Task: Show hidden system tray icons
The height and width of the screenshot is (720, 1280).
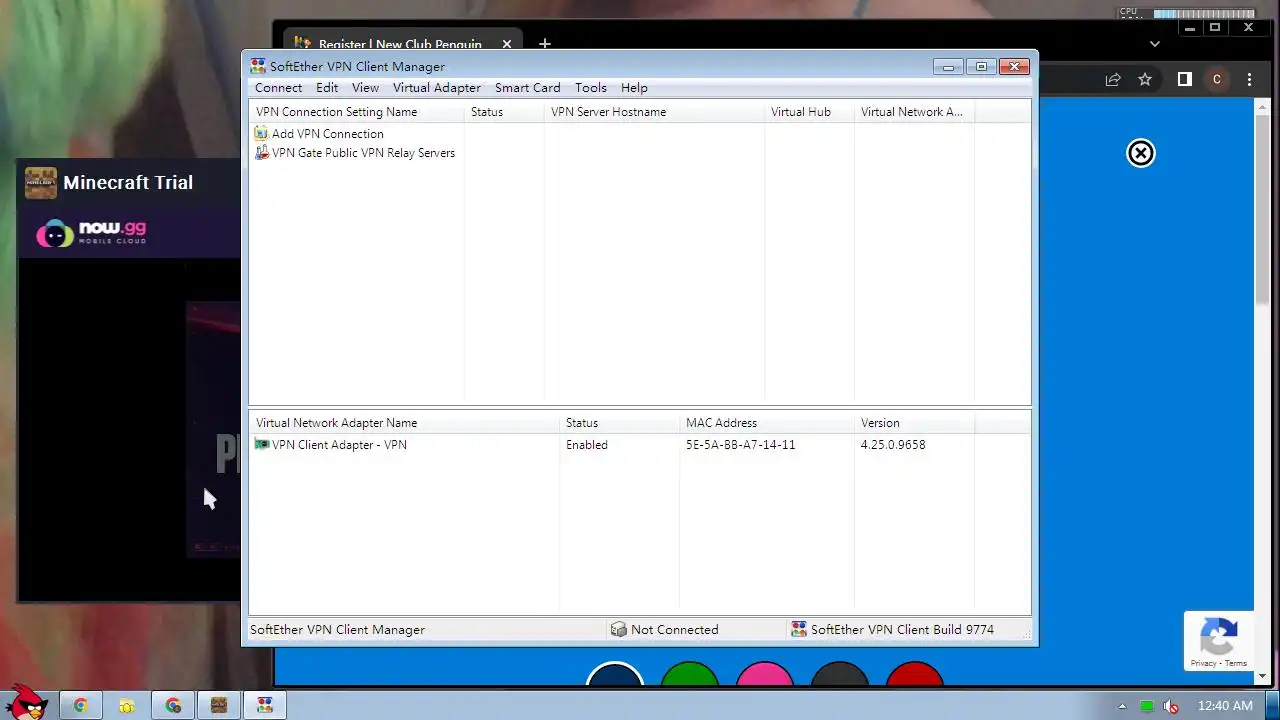Action: pyautogui.click(x=1122, y=706)
